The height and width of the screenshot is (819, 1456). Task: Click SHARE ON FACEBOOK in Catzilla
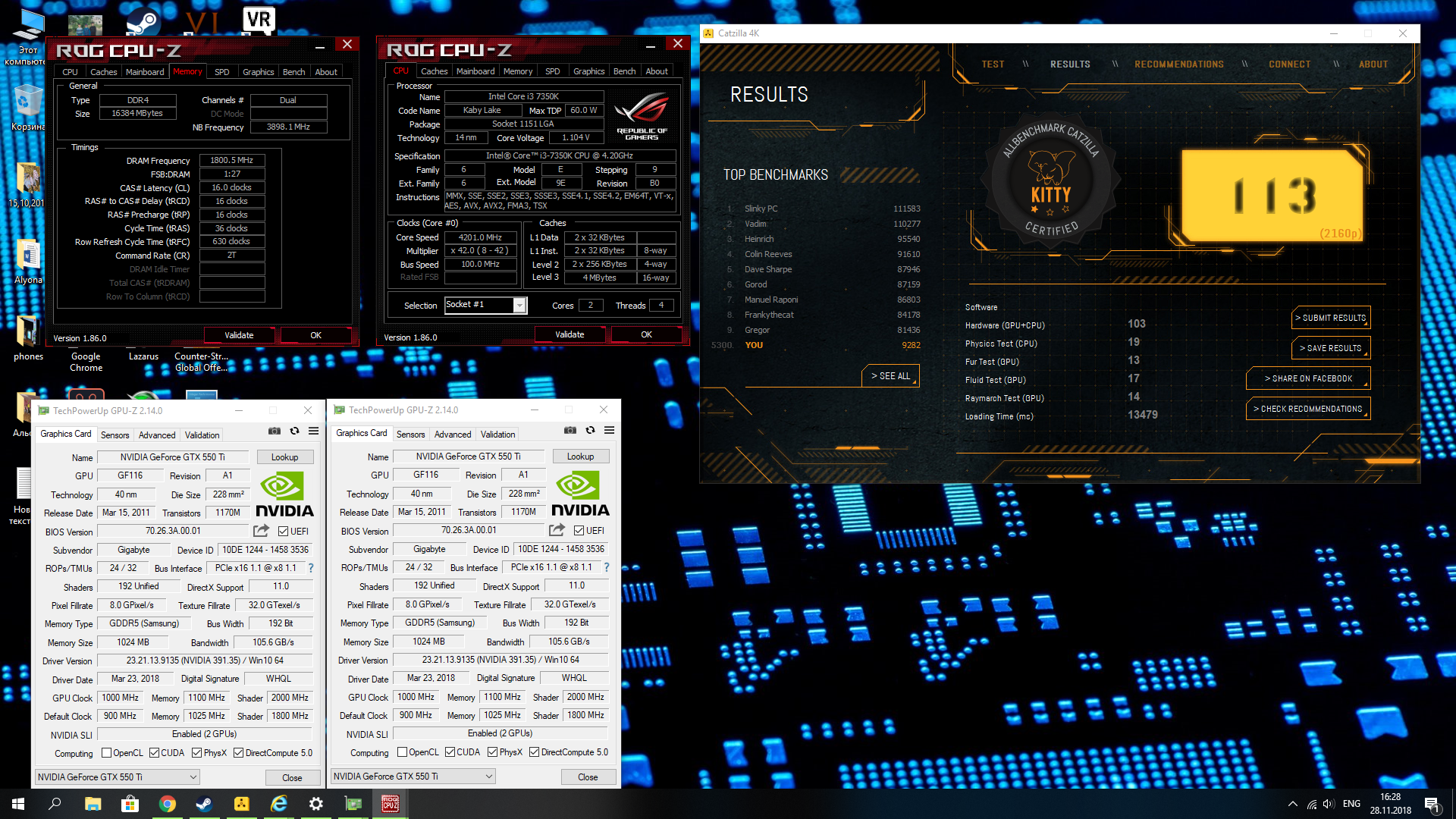(1308, 378)
